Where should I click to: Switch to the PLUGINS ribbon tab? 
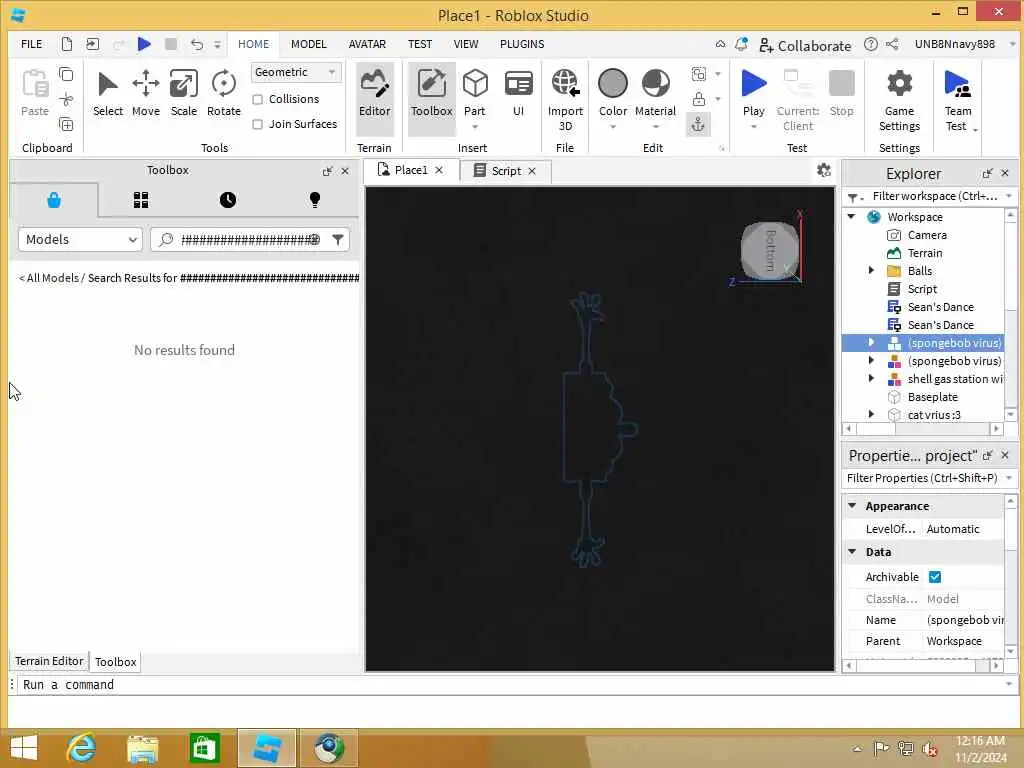(522, 44)
